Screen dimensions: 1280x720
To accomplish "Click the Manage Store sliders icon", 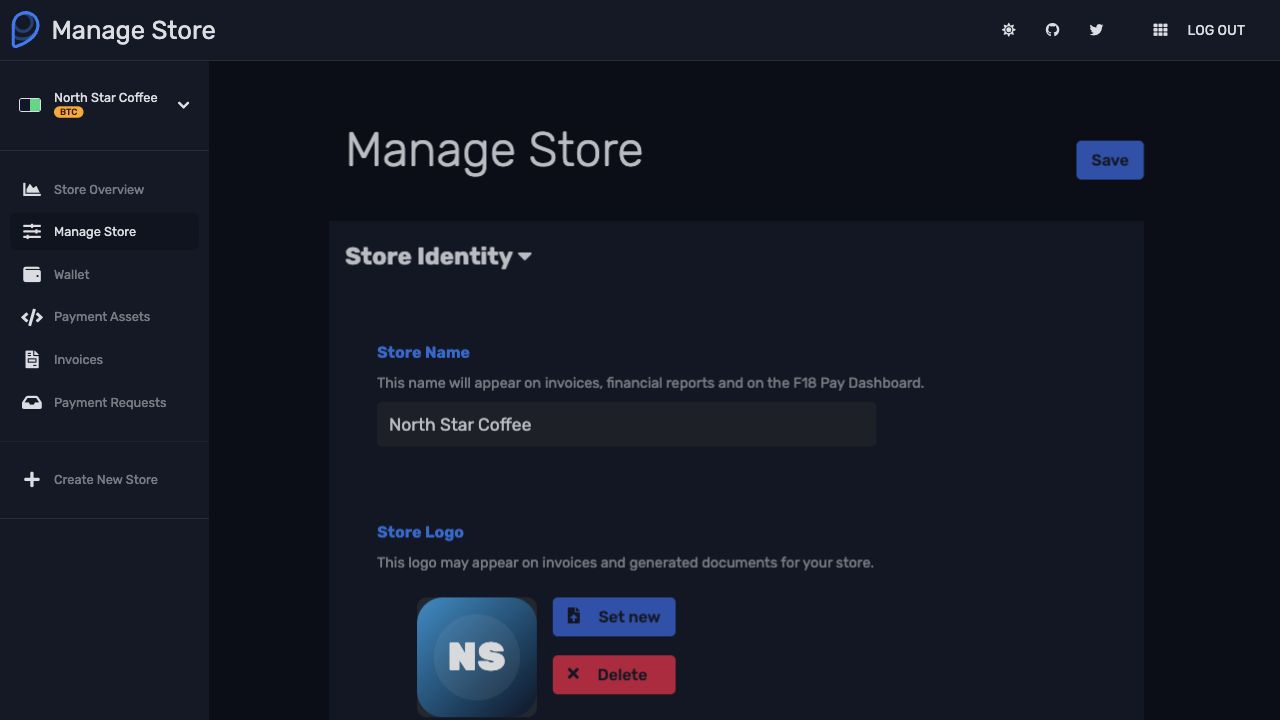I will click(32, 231).
